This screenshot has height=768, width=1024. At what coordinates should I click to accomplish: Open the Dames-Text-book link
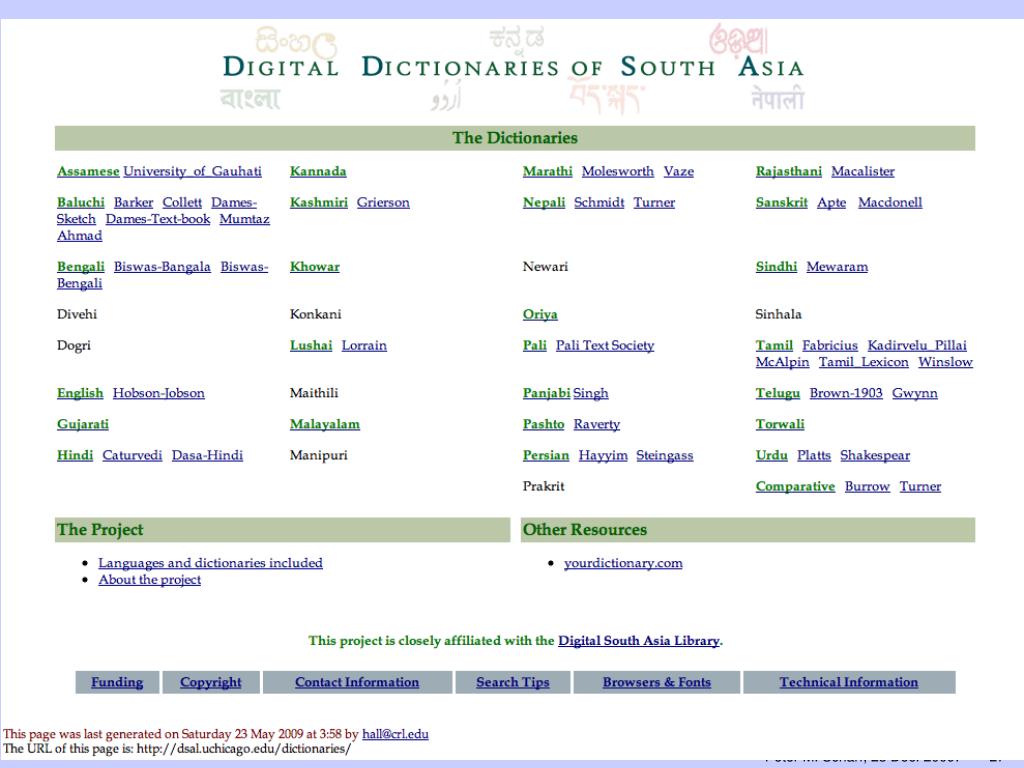158,219
